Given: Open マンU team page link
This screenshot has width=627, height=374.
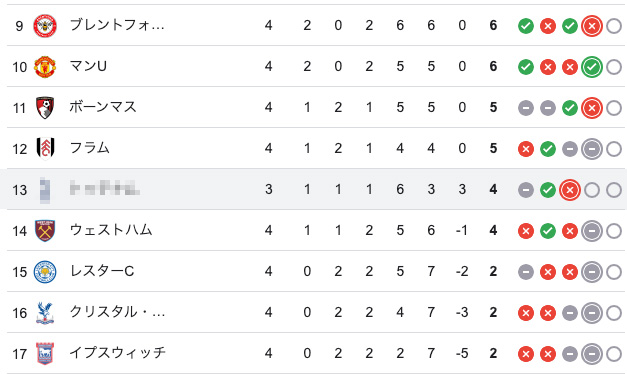Looking at the screenshot, I should point(88,66).
